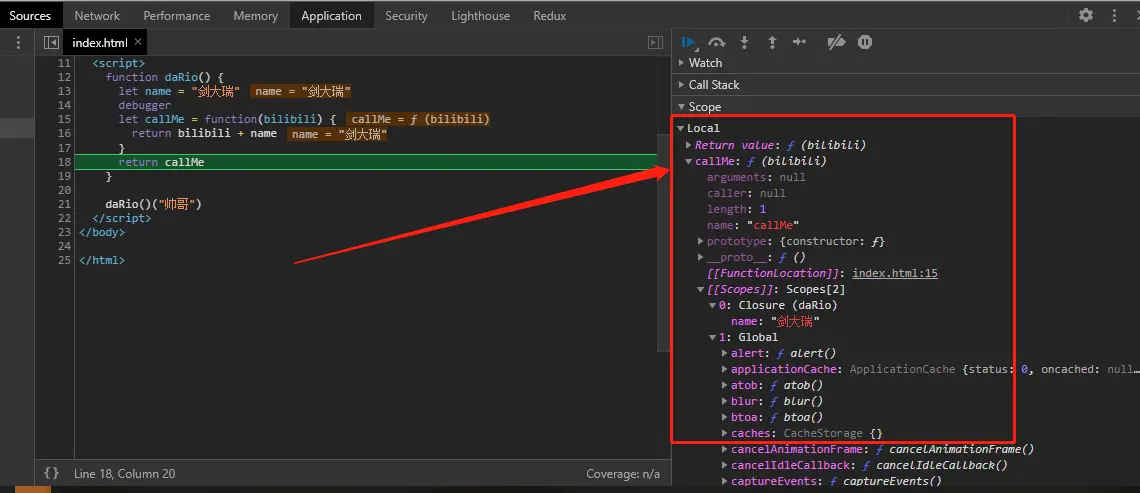The width and height of the screenshot is (1140, 493).
Task: Click the debugger statement on line 14
Action: coord(145,105)
